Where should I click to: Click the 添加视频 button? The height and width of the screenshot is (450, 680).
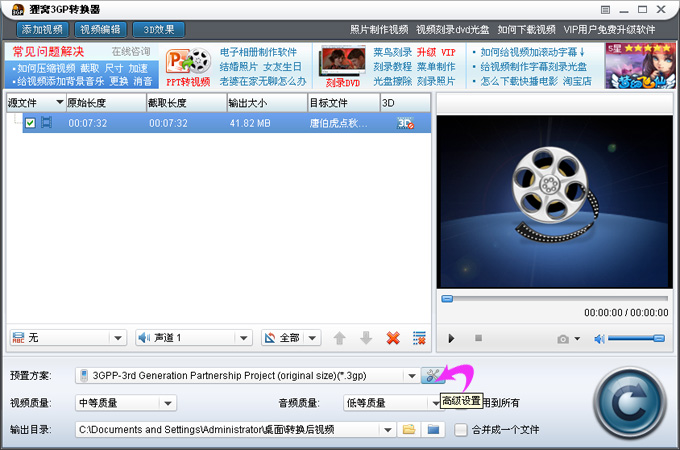[x=42, y=29]
